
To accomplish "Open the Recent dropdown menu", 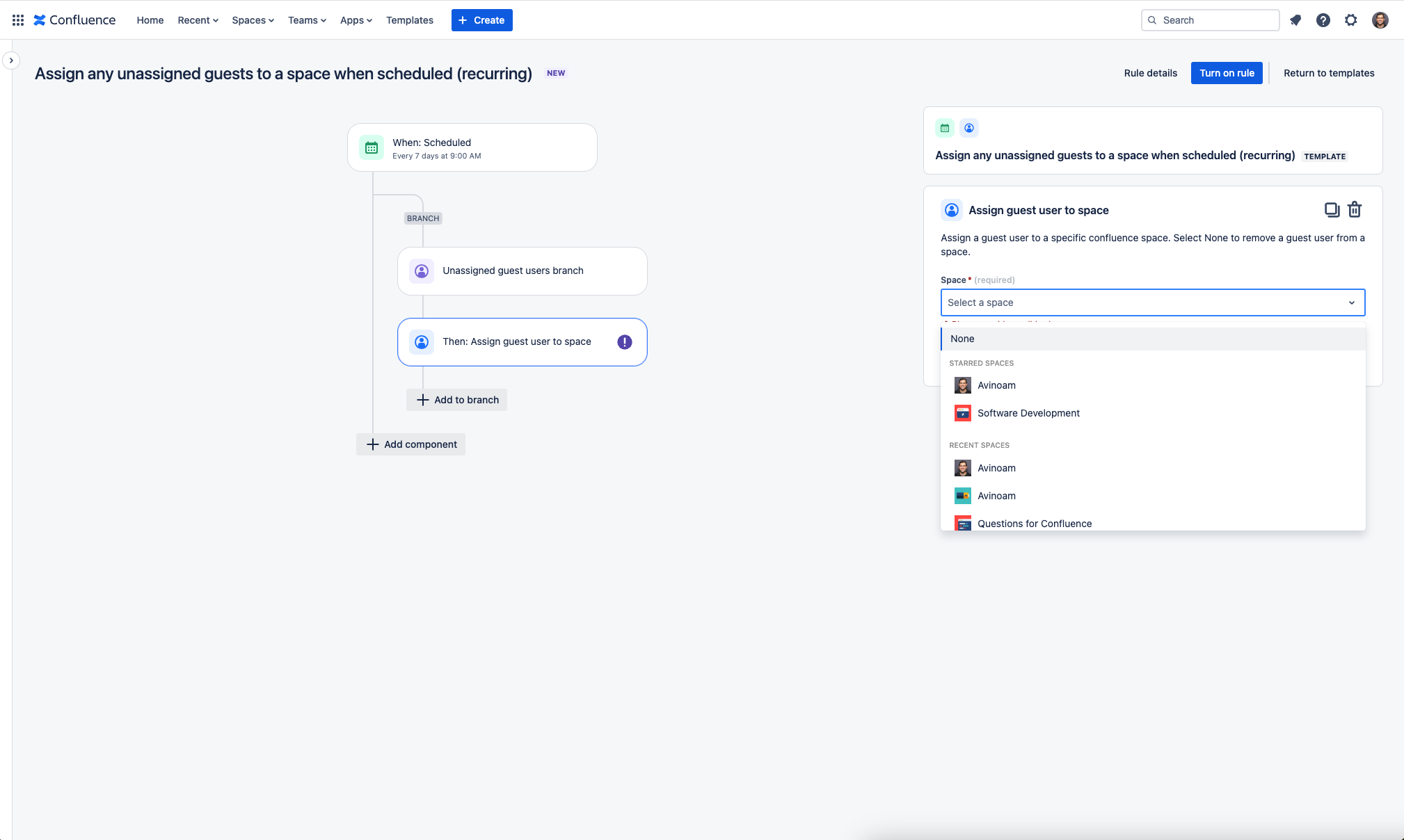I will [x=198, y=20].
